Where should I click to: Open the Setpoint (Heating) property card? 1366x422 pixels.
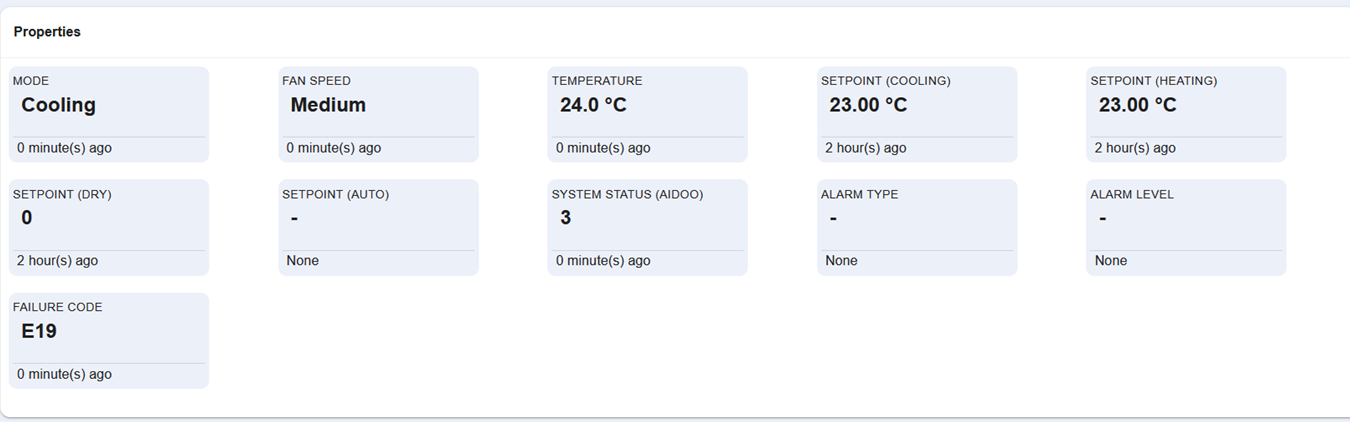coord(1186,114)
